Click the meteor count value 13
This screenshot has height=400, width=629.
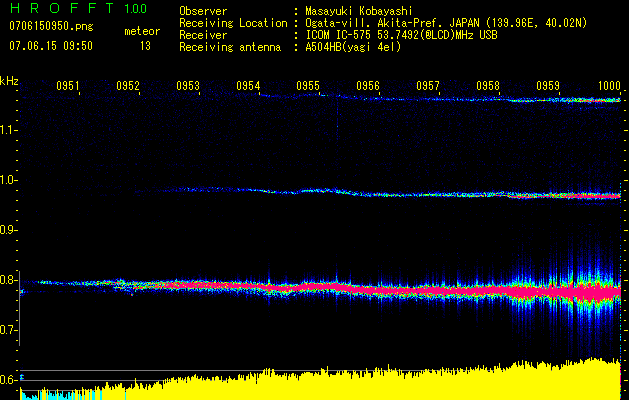click(145, 46)
